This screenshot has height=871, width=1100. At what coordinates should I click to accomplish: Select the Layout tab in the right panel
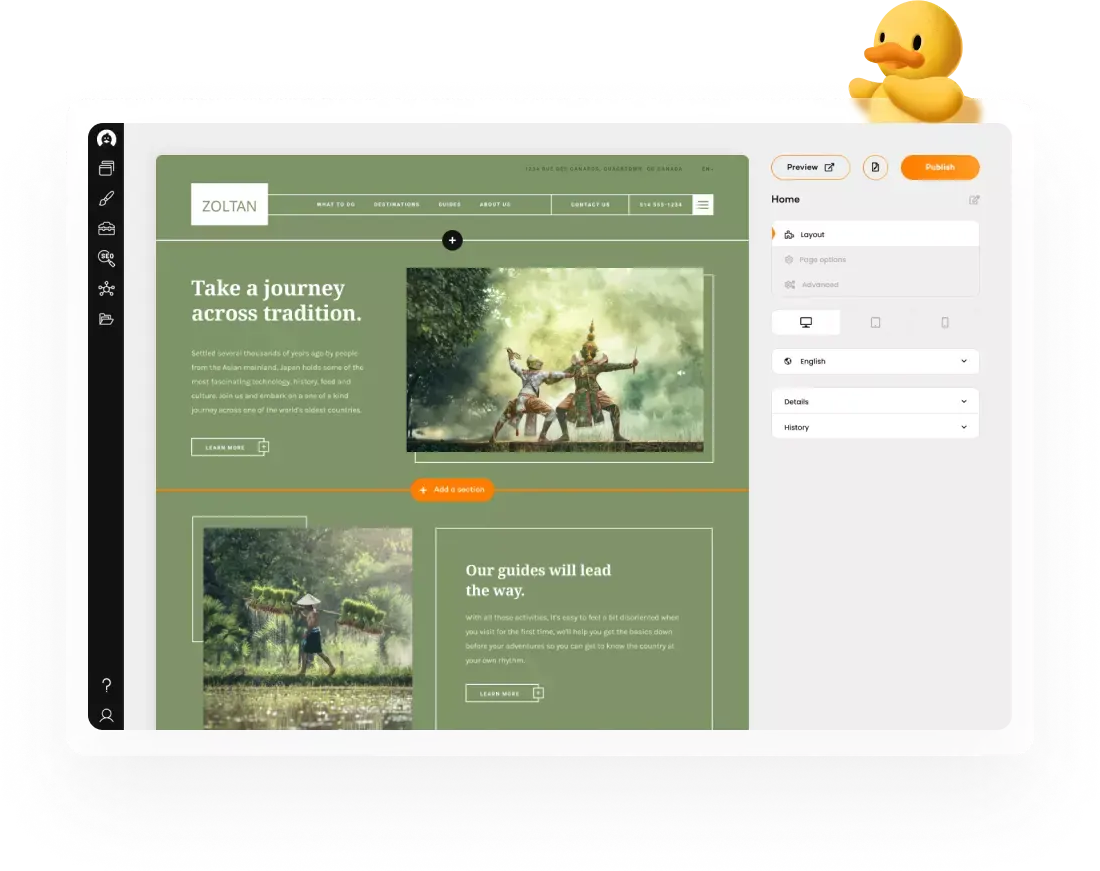click(x=875, y=233)
